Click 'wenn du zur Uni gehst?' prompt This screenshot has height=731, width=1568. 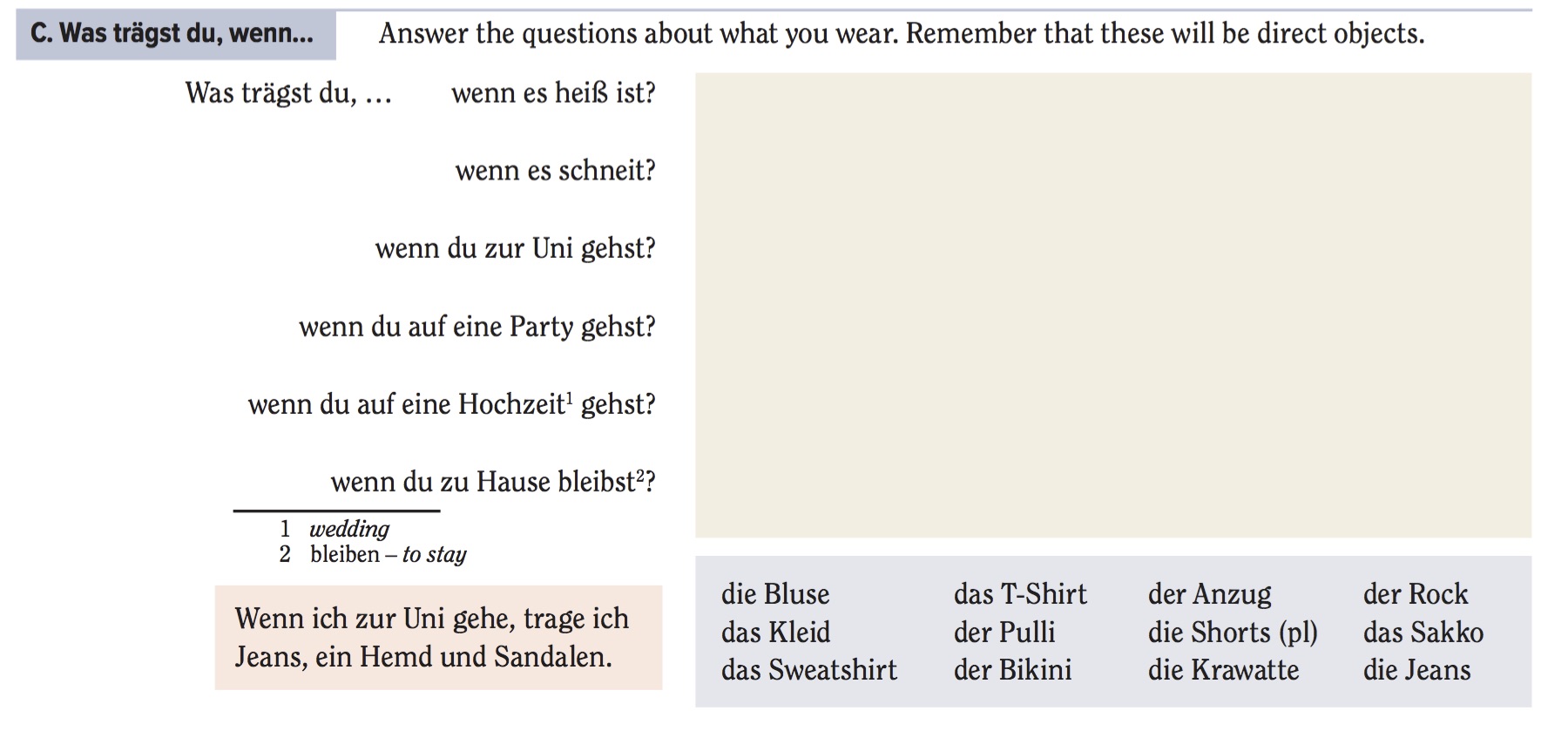coord(515,248)
